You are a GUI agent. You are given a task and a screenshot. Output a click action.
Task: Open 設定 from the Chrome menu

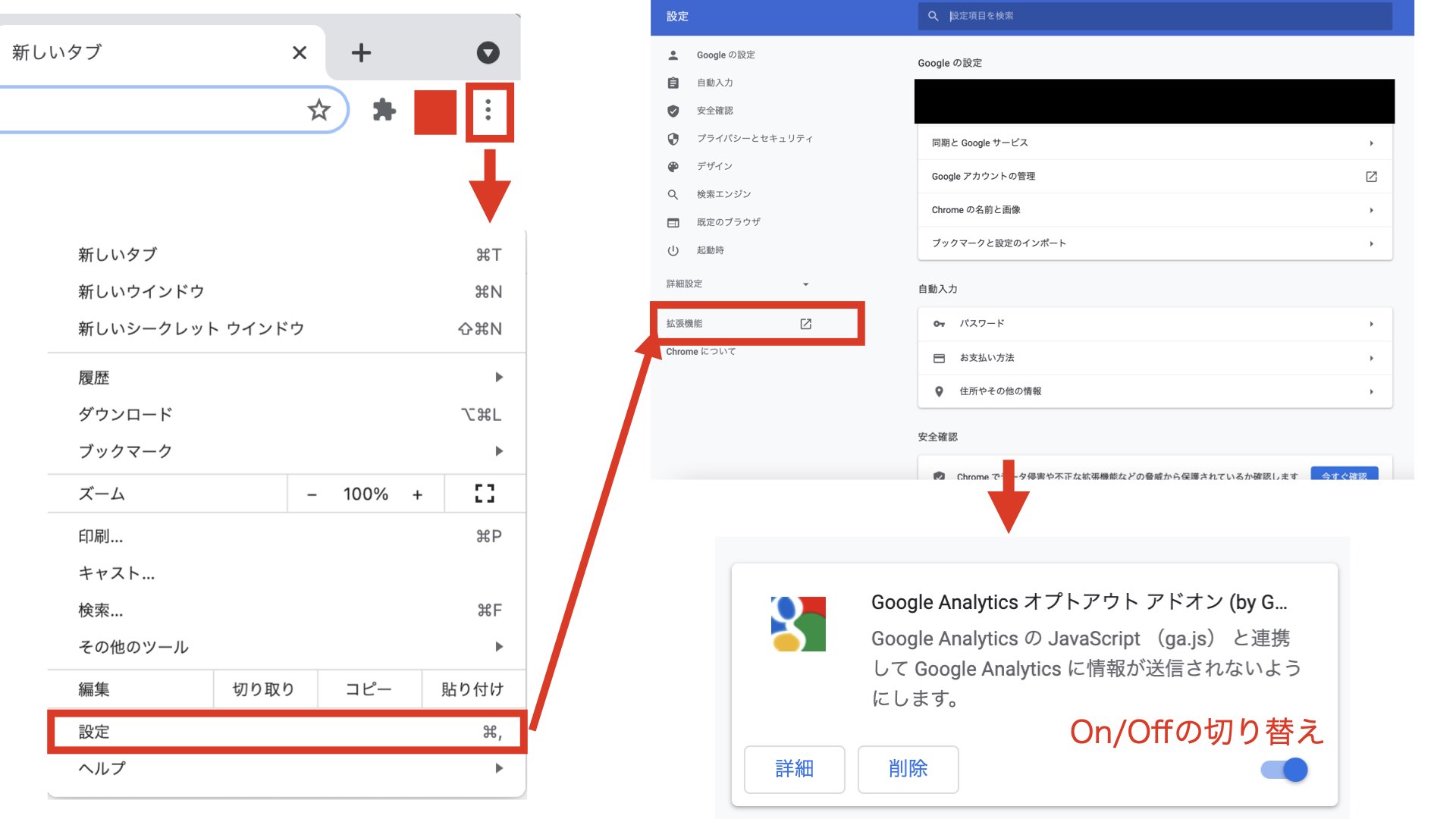pos(287,732)
